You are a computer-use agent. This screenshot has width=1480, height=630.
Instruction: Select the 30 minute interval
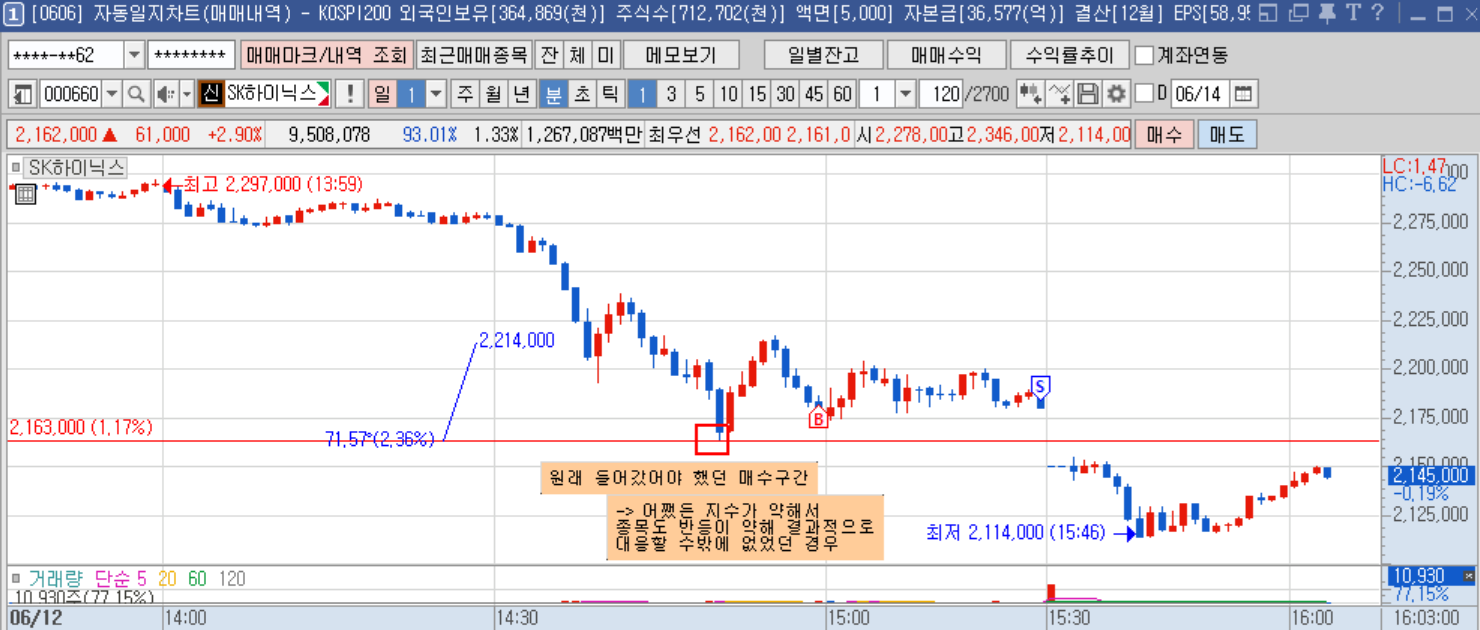[x=786, y=95]
